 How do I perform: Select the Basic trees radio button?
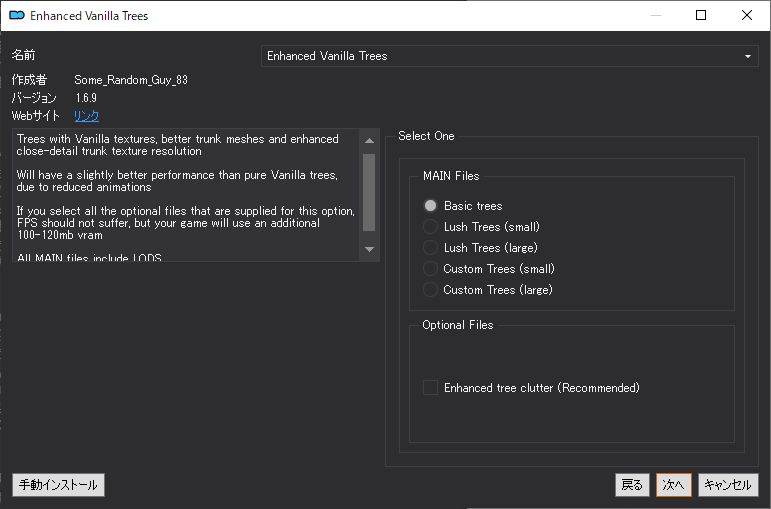[x=431, y=206]
